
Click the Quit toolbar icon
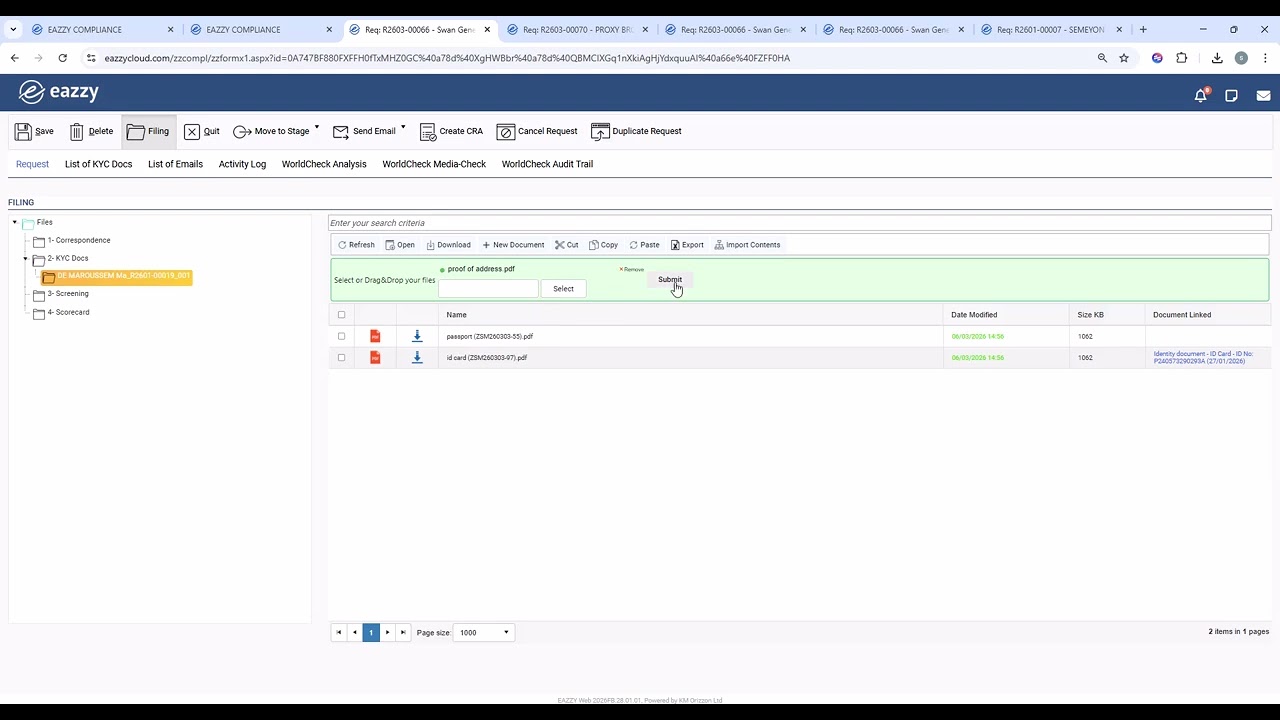click(192, 132)
